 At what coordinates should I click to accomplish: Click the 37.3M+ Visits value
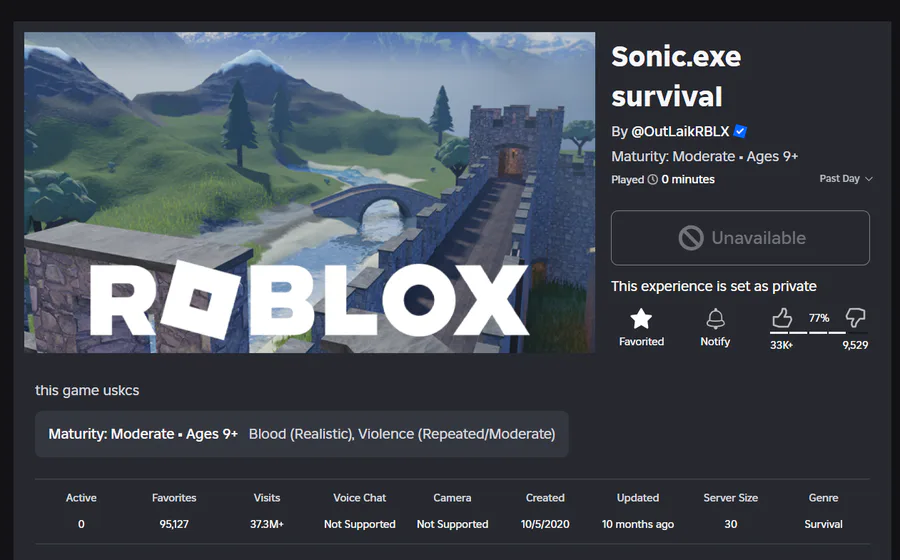(x=267, y=524)
